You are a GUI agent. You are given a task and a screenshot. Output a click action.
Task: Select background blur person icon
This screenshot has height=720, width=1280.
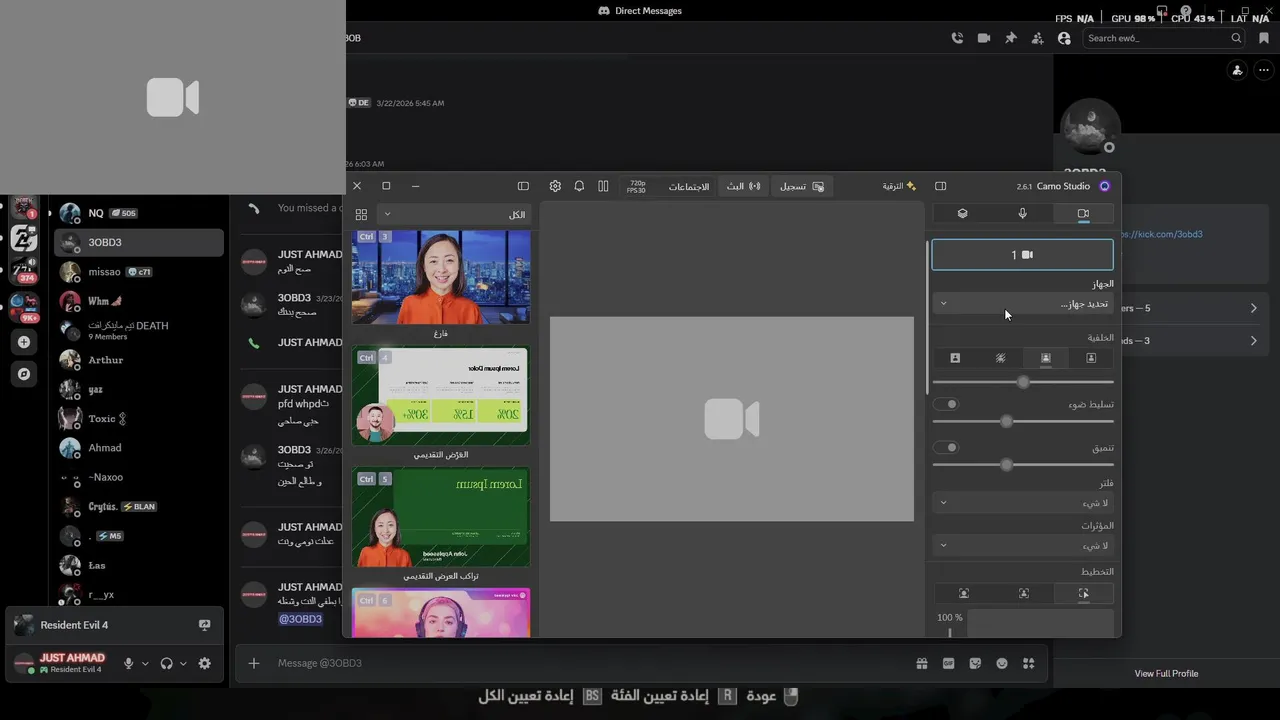click(x=1046, y=358)
